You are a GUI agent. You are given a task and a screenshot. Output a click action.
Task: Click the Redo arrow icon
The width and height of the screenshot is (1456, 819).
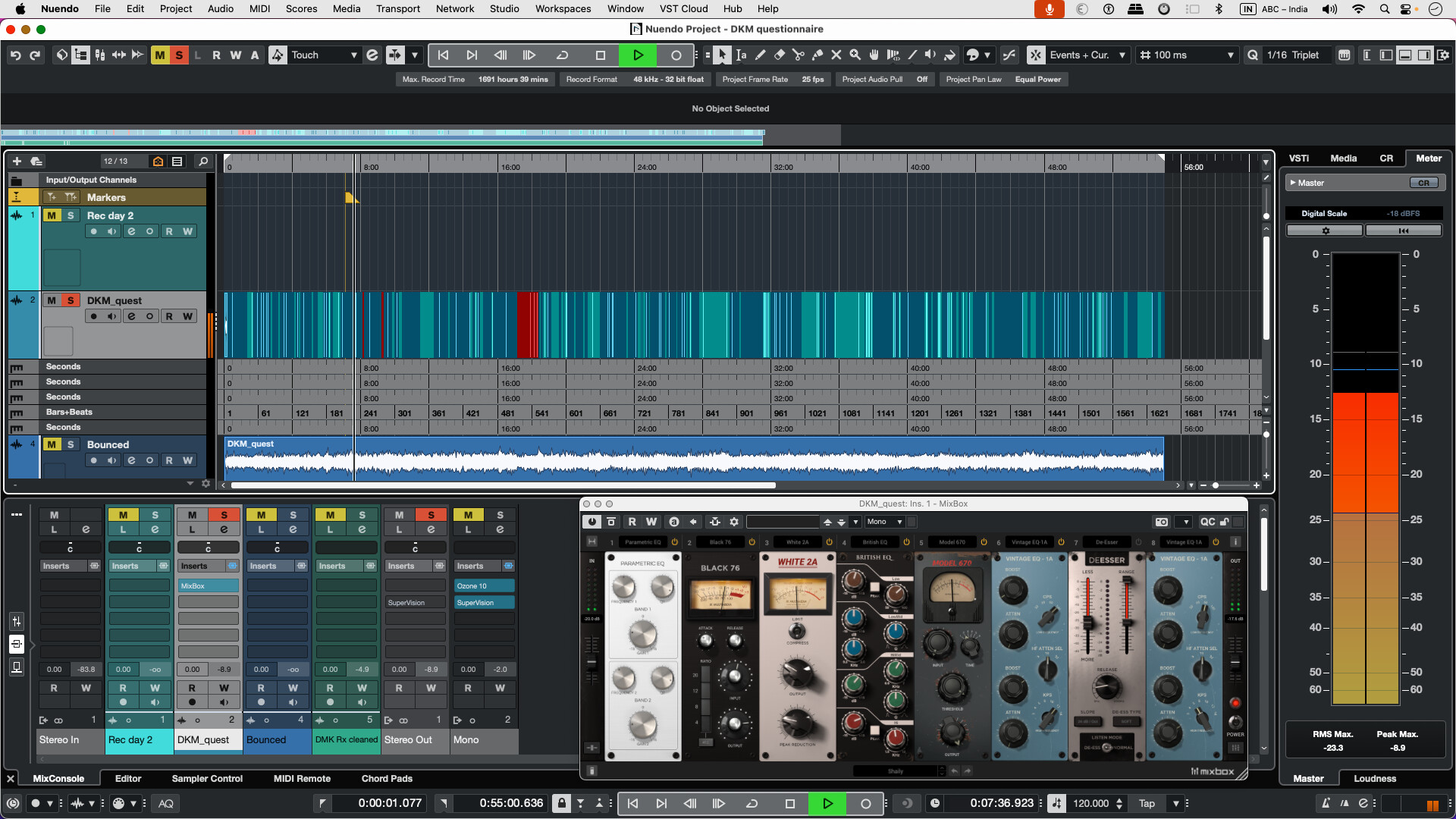point(34,55)
